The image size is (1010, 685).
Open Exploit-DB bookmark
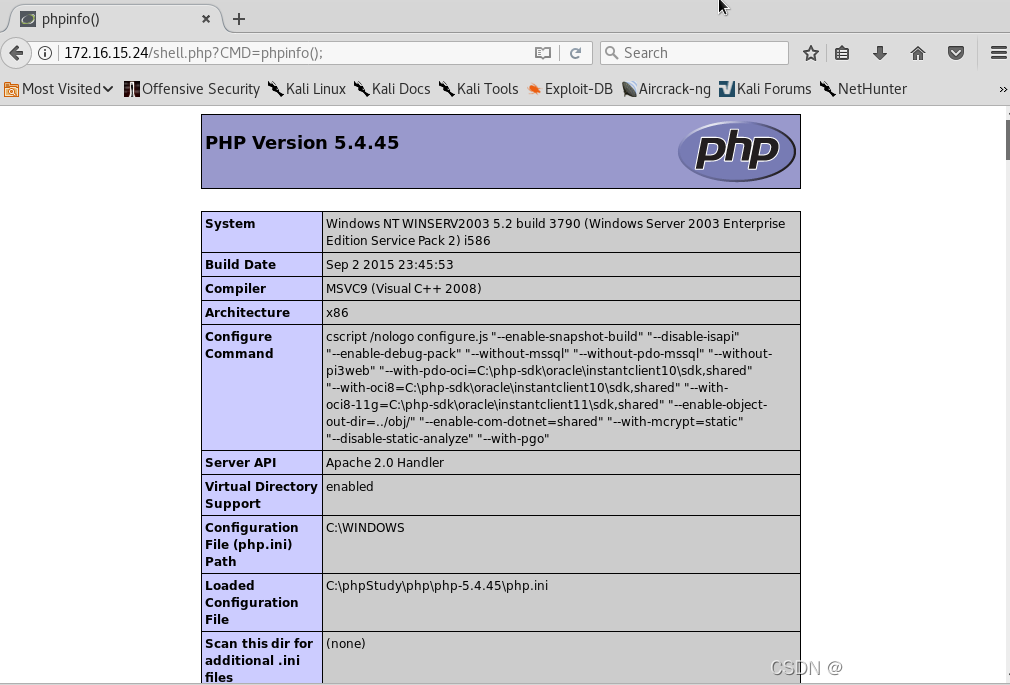coord(570,89)
